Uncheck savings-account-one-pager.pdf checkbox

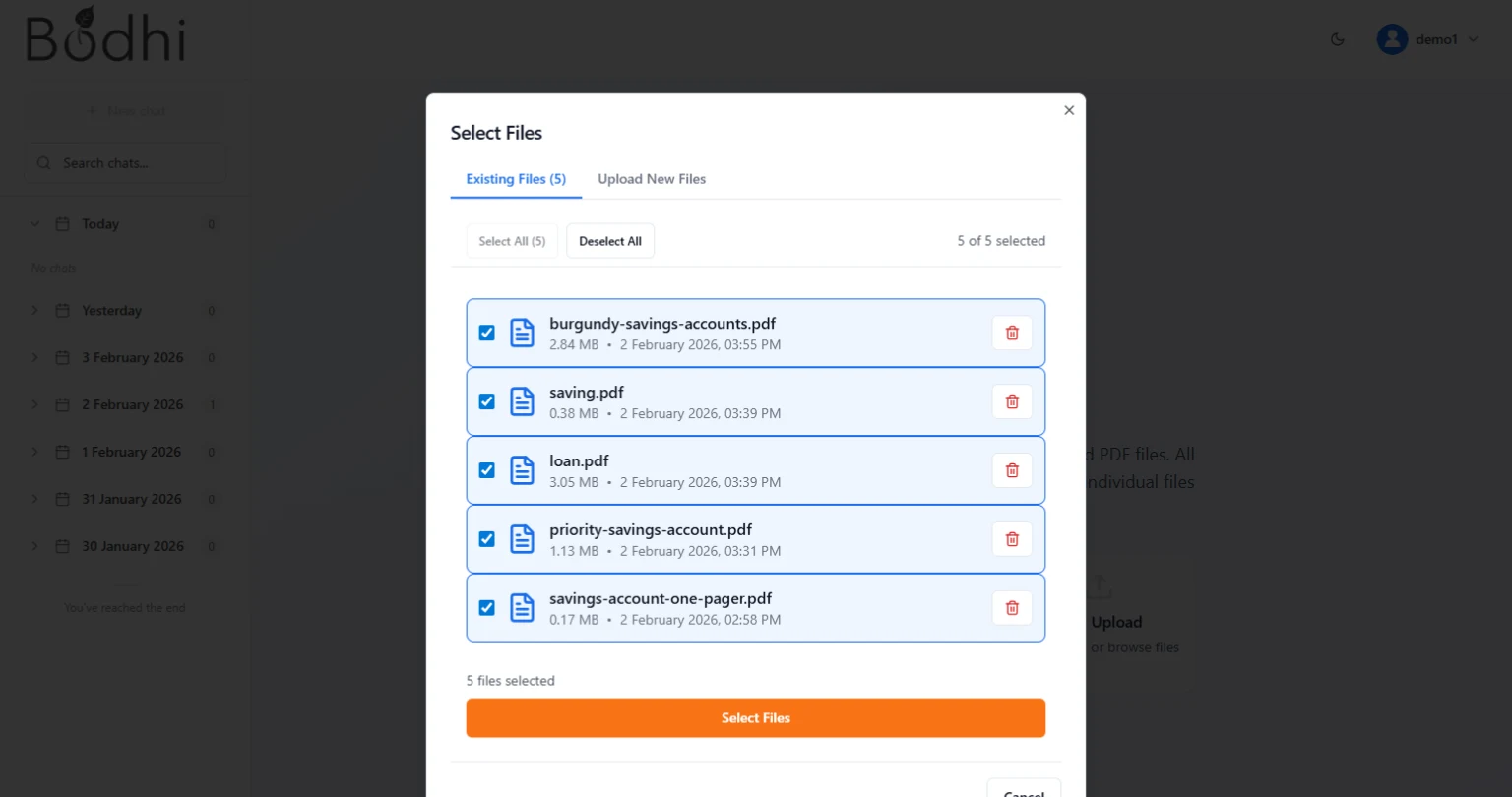[x=486, y=608]
